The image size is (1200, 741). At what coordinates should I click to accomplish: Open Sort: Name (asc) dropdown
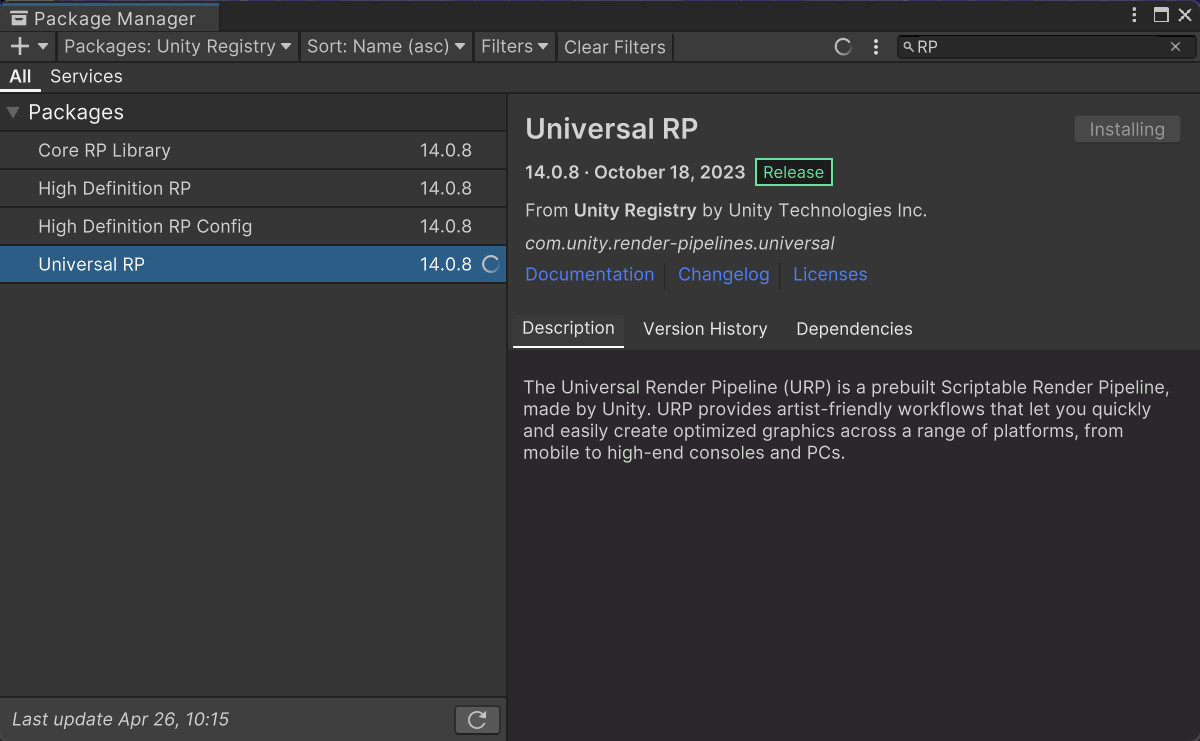pos(386,46)
